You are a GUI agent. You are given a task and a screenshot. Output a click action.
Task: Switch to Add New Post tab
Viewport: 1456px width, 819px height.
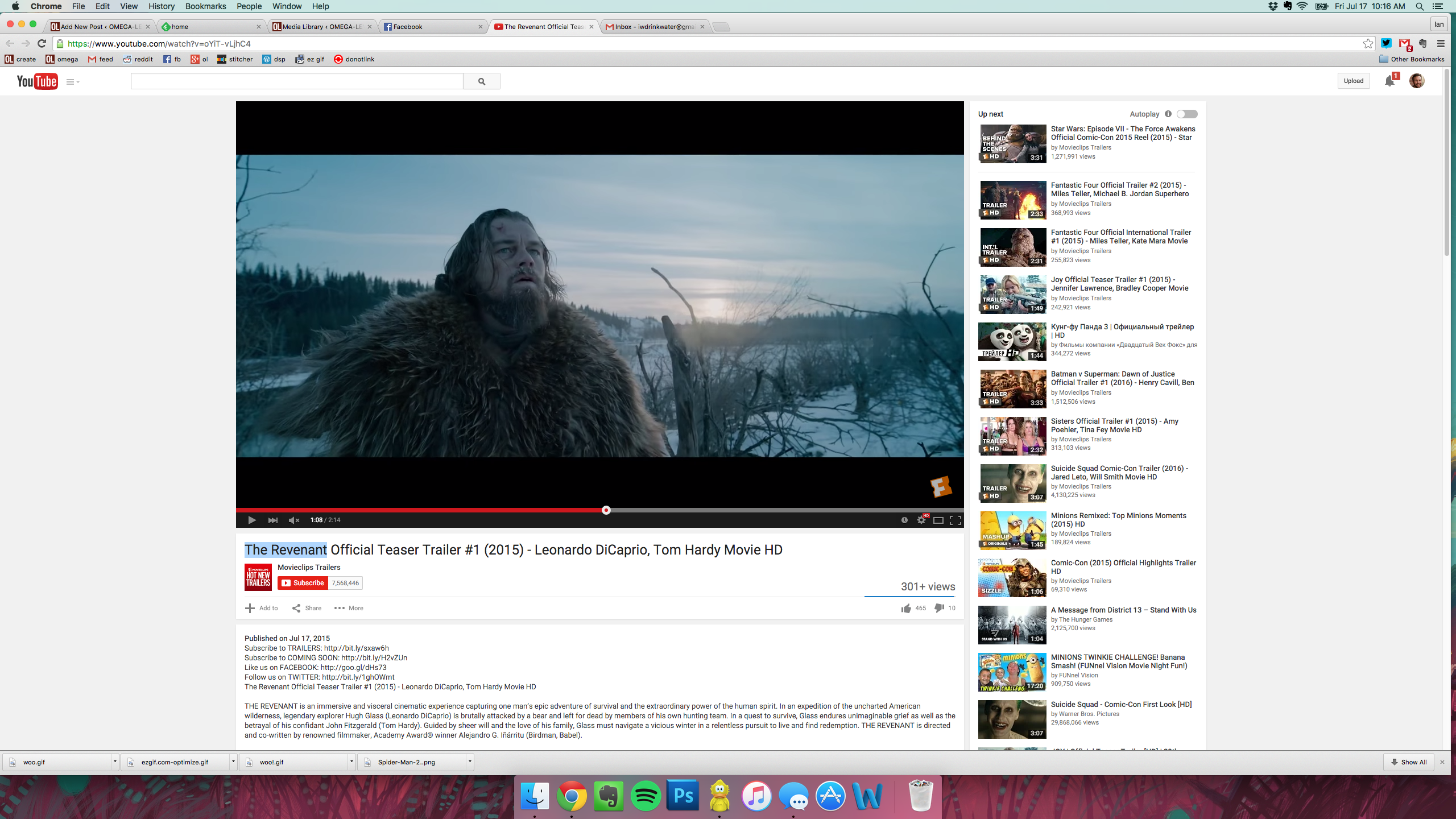point(100,27)
